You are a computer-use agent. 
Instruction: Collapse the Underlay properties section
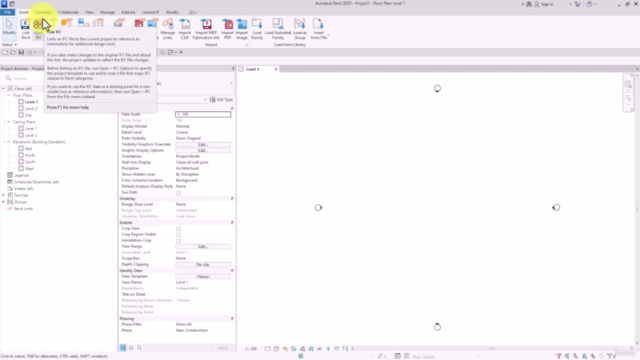click(x=232, y=198)
